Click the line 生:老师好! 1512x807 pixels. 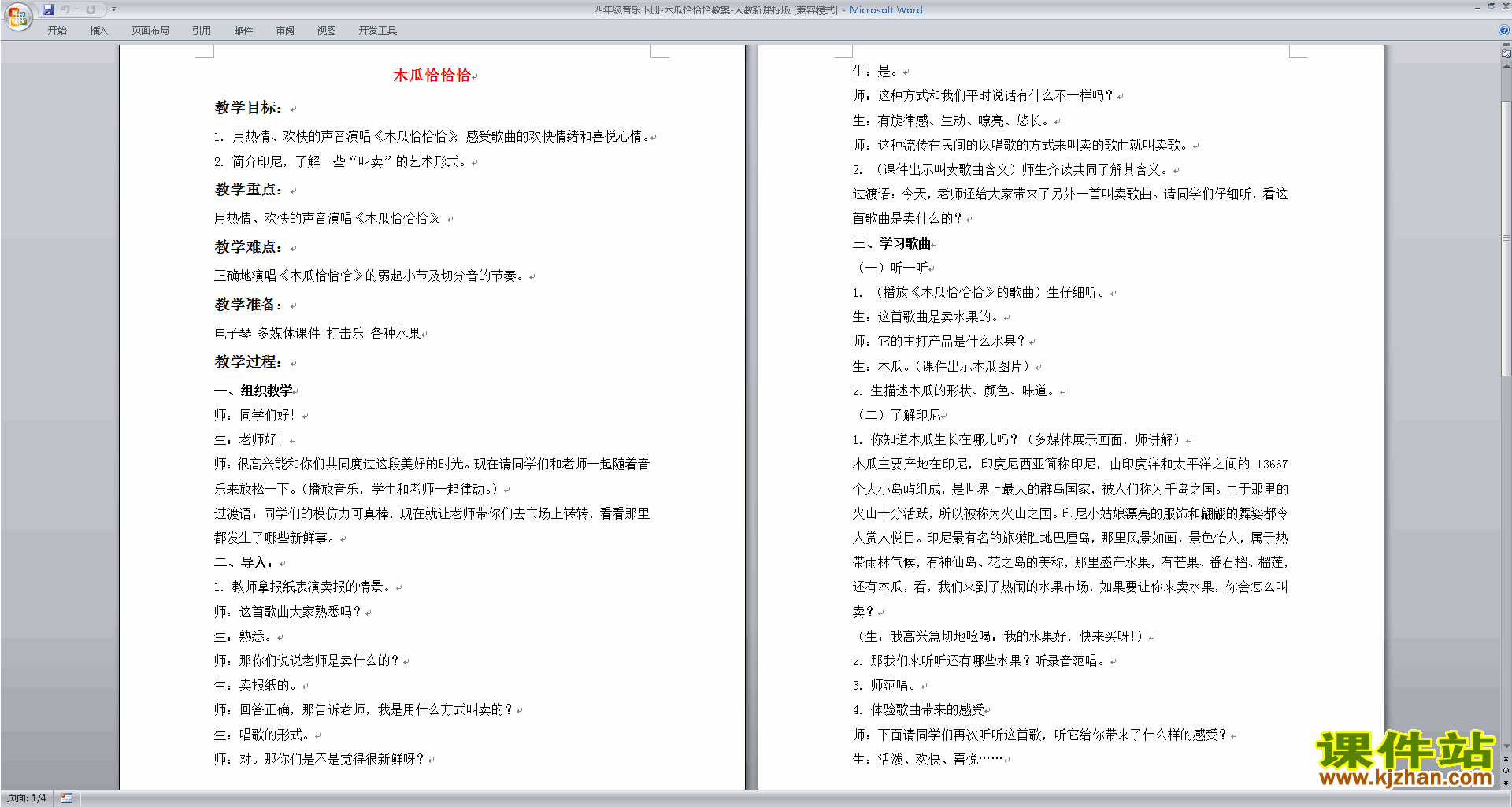249,439
